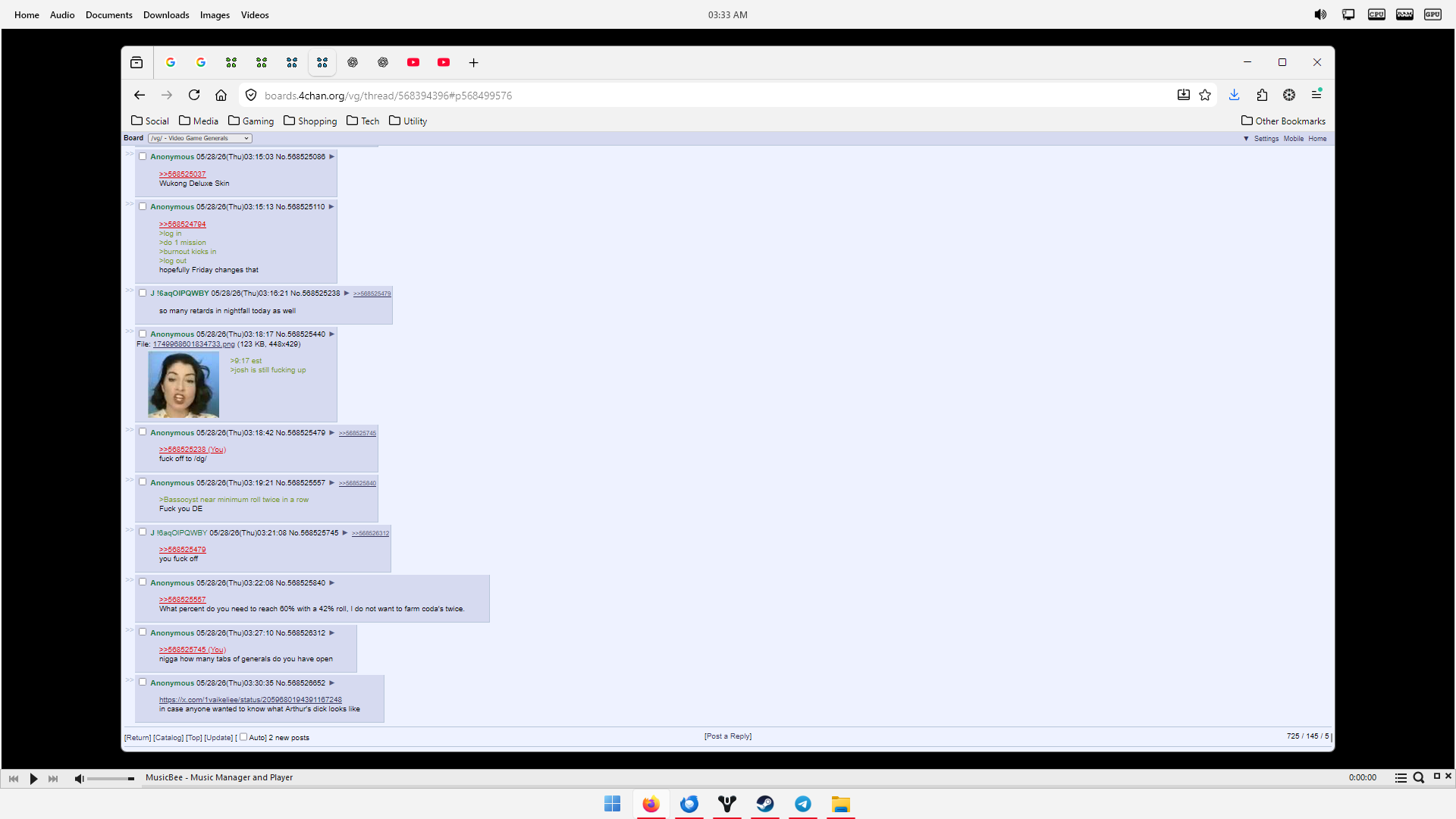Open the /vg/ board selector dropdown
Image resolution: width=1456 pixels, height=819 pixels.
[200, 138]
